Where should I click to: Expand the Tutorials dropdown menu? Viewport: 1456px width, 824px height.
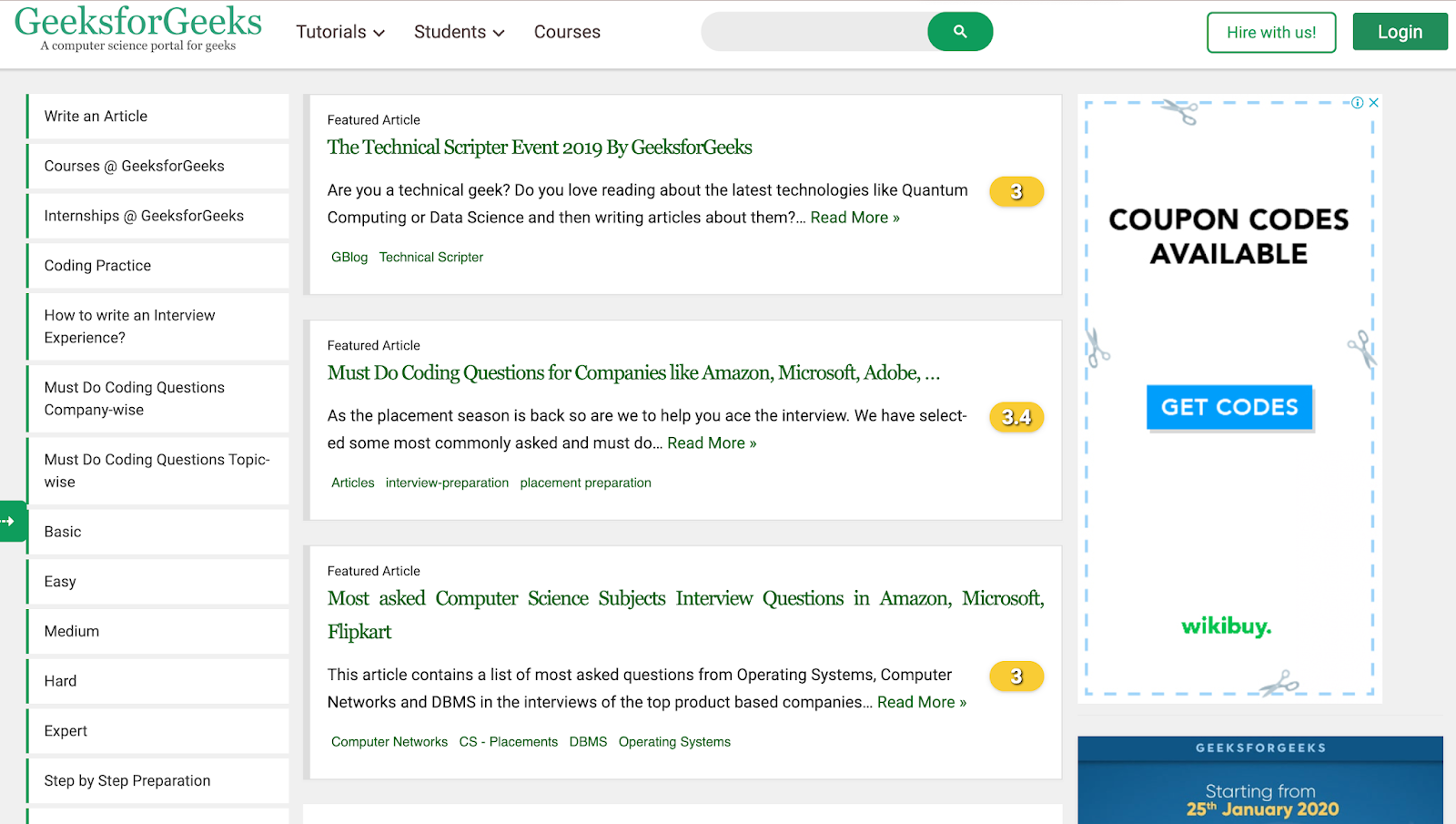[340, 32]
